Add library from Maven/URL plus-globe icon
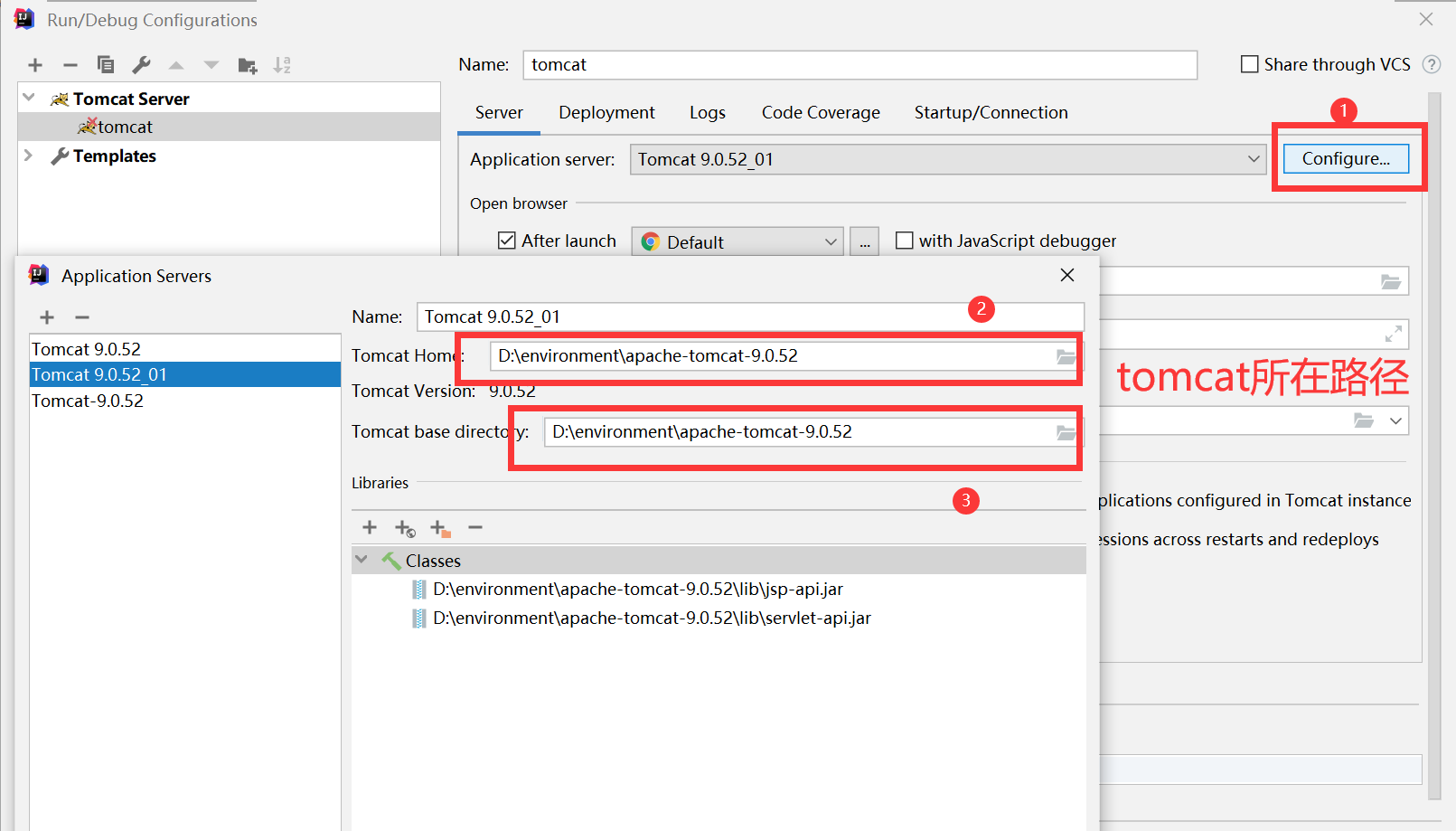Image resolution: width=1456 pixels, height=831 pixels. pos(405,528)
